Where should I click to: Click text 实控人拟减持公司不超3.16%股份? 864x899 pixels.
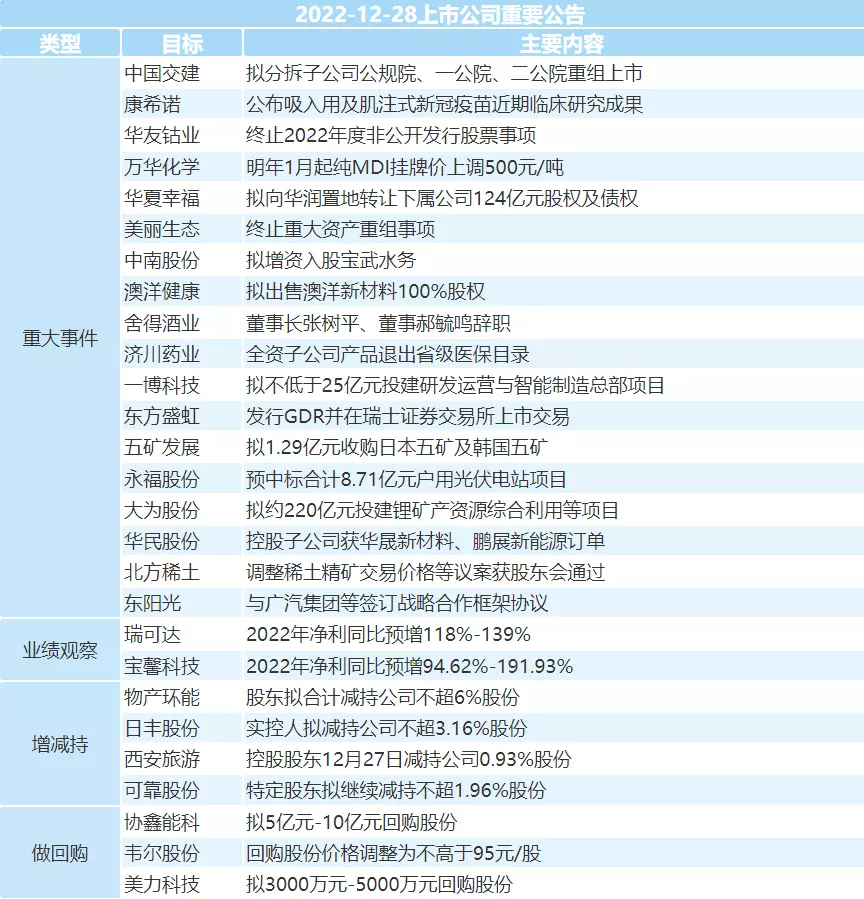click(386, 728)
